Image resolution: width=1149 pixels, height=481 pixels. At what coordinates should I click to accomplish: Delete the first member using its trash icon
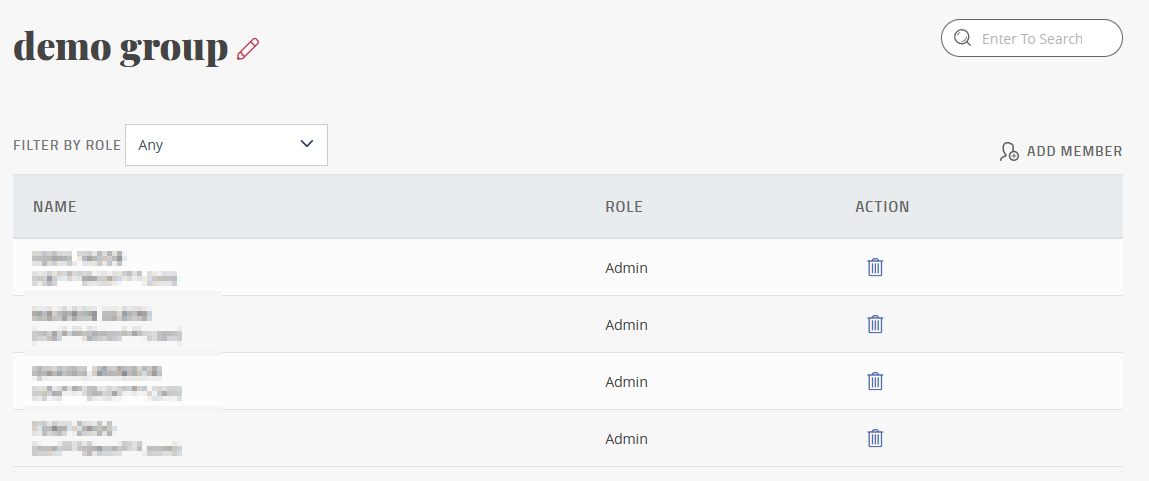tap(875, 267)
